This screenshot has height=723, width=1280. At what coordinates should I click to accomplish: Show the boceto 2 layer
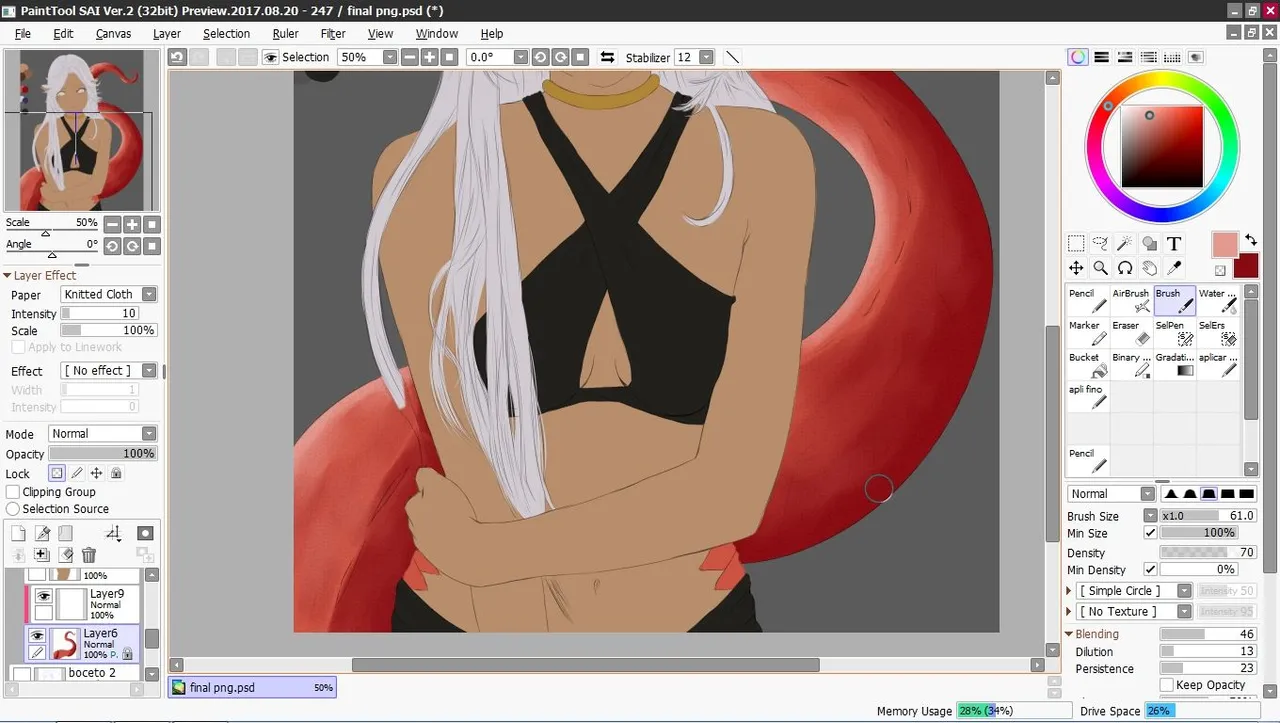tap(21, 674)
